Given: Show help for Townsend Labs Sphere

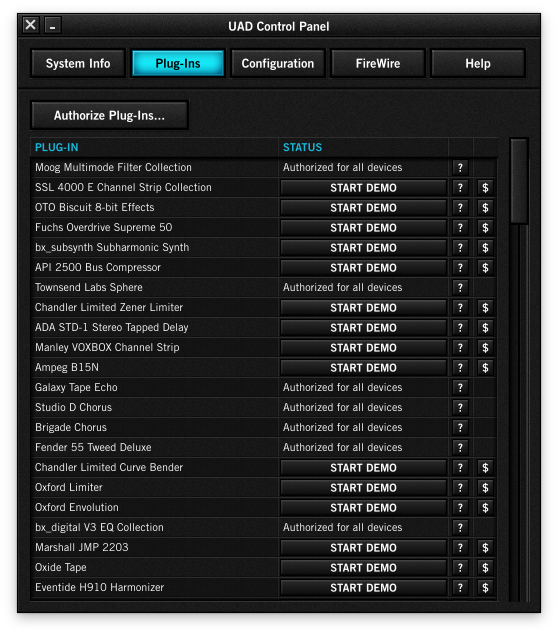Looking at the screenshot, I should [460, 287].
